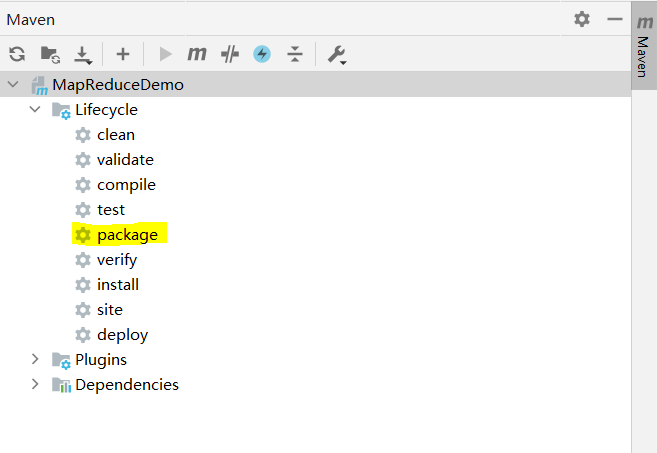Select the install lifecycle goal
Image resolution: width=657 pixels, height=453 pixels.
118,285
